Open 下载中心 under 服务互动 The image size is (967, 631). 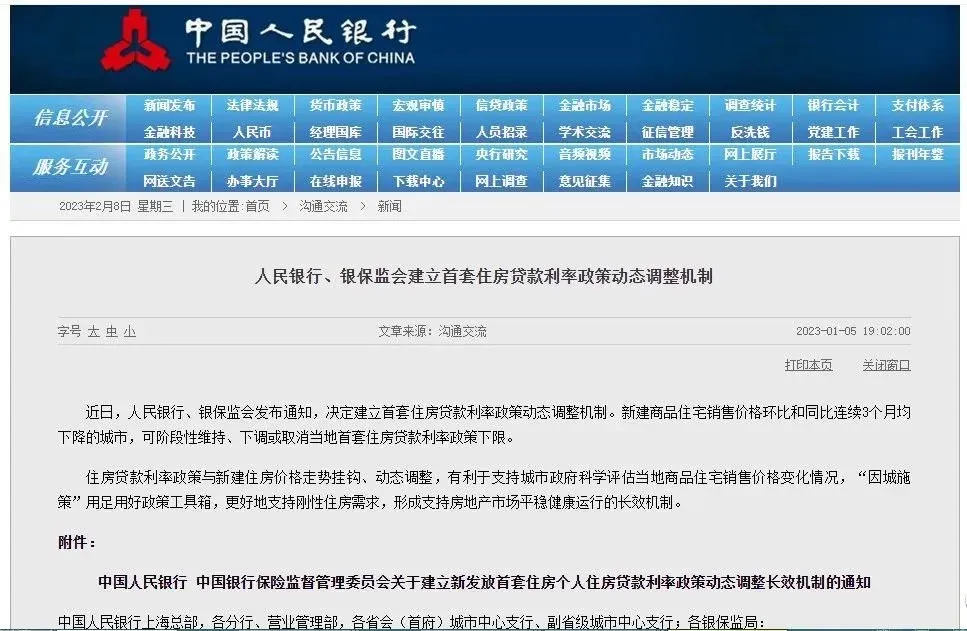click(x=419, y=181)
